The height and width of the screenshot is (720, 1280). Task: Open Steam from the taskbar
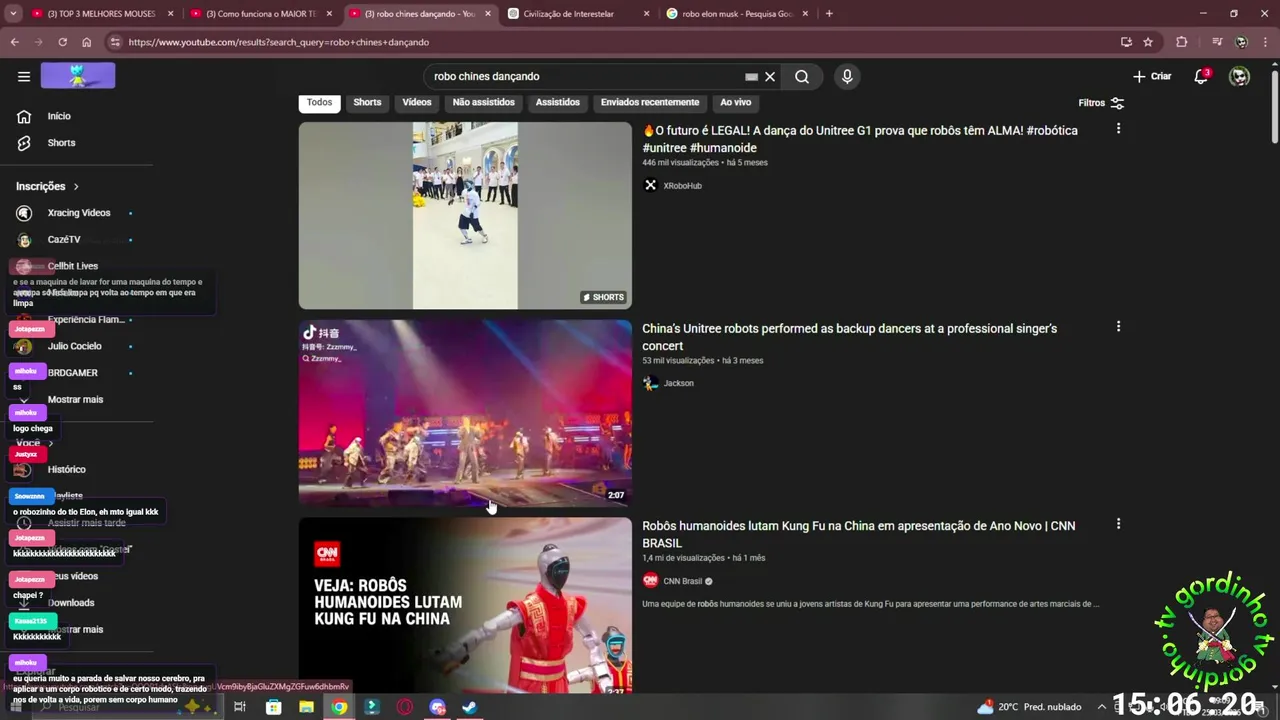tap(470, 707)
